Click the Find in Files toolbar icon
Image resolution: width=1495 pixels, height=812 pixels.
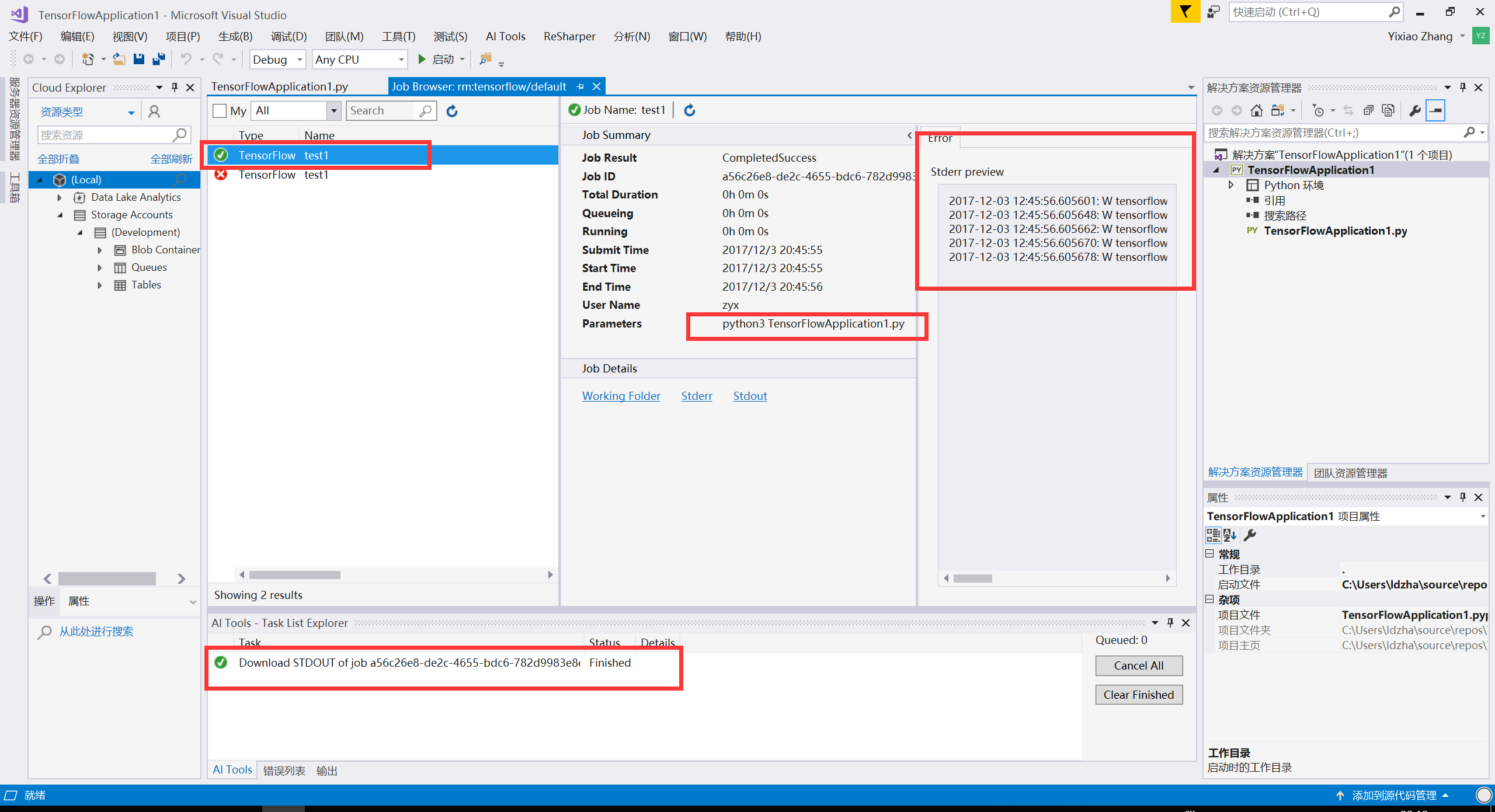(x=485, y=59)
